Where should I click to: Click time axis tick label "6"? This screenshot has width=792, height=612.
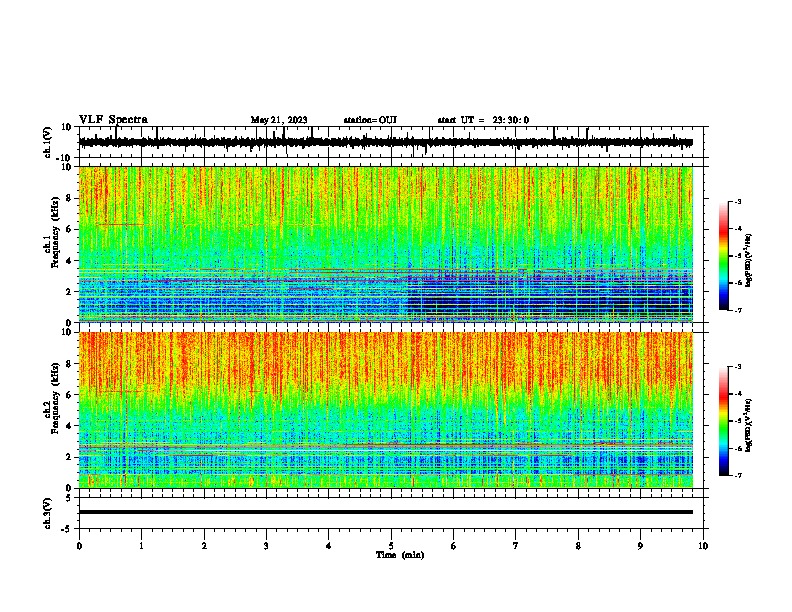pyautogui.click(x=454, y=546)
